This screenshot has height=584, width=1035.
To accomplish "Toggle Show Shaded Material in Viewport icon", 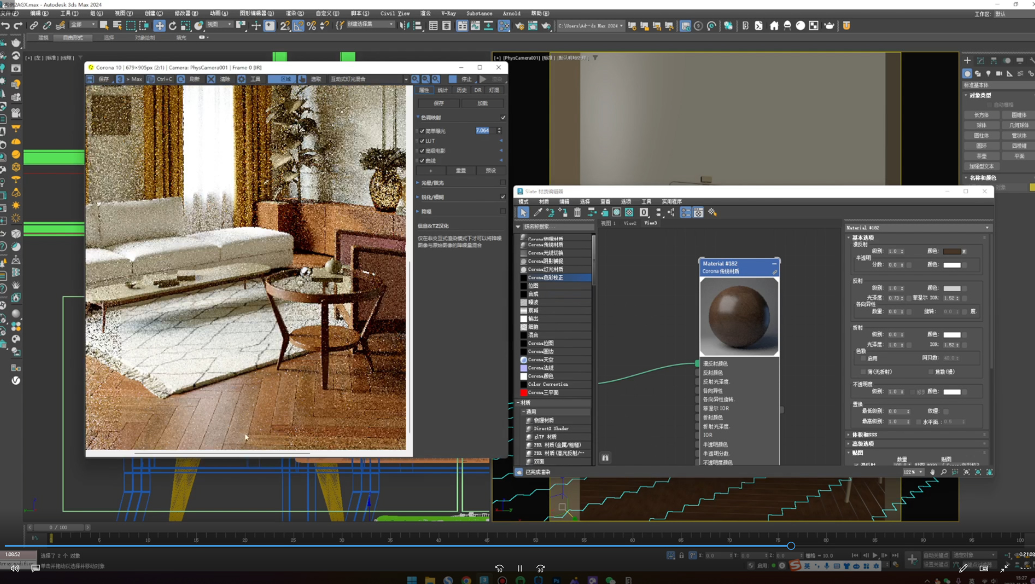I will (617, 212).
